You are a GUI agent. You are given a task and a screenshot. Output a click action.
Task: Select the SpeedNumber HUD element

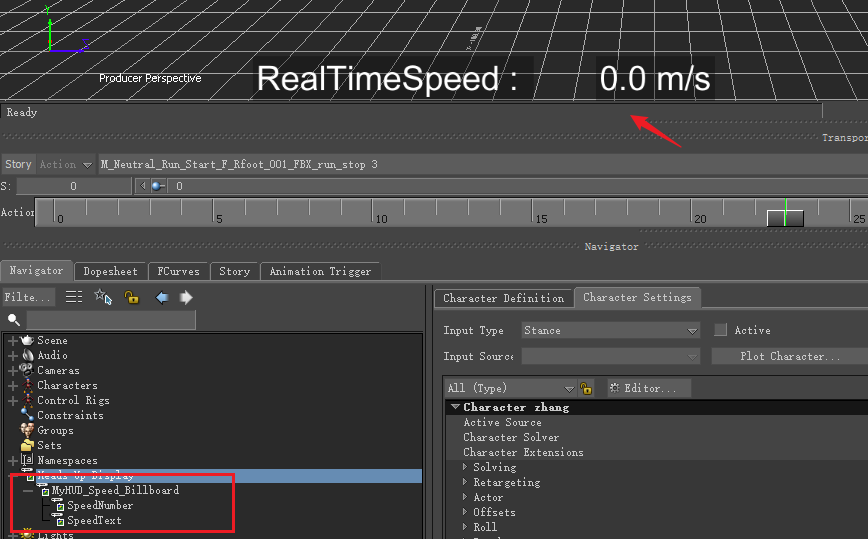click(x=99, y=506)
